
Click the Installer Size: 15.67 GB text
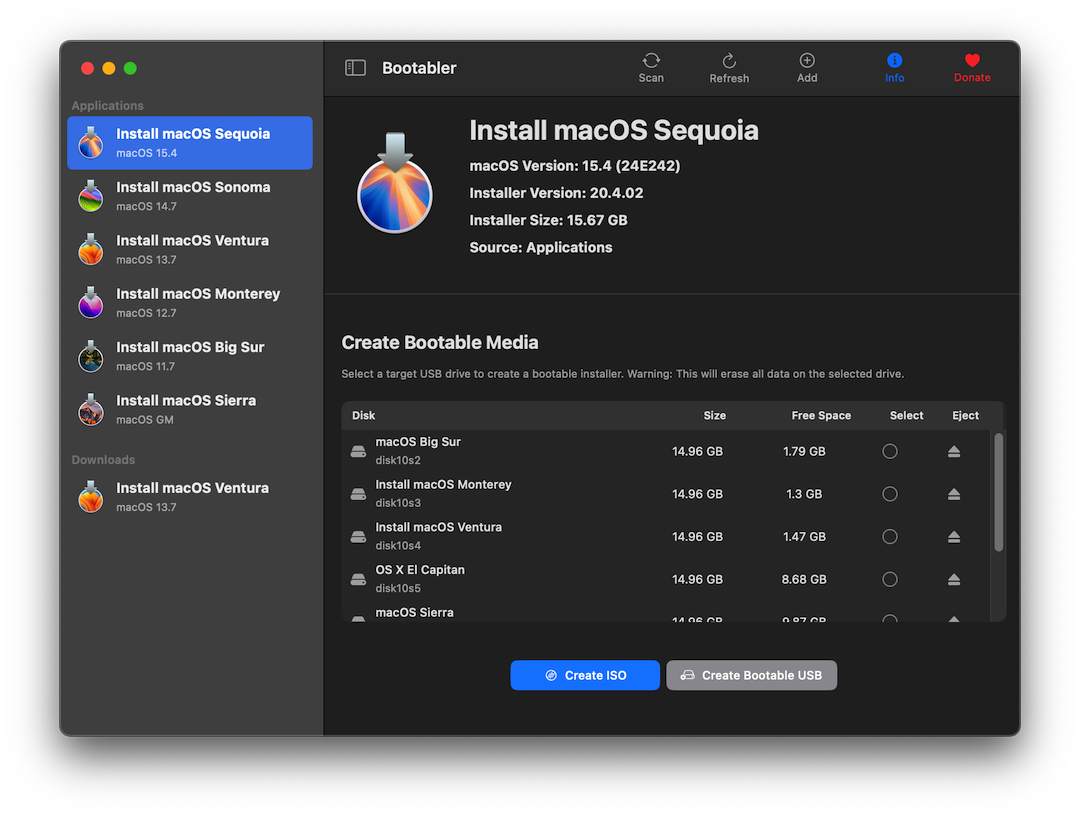pos(548,220)
